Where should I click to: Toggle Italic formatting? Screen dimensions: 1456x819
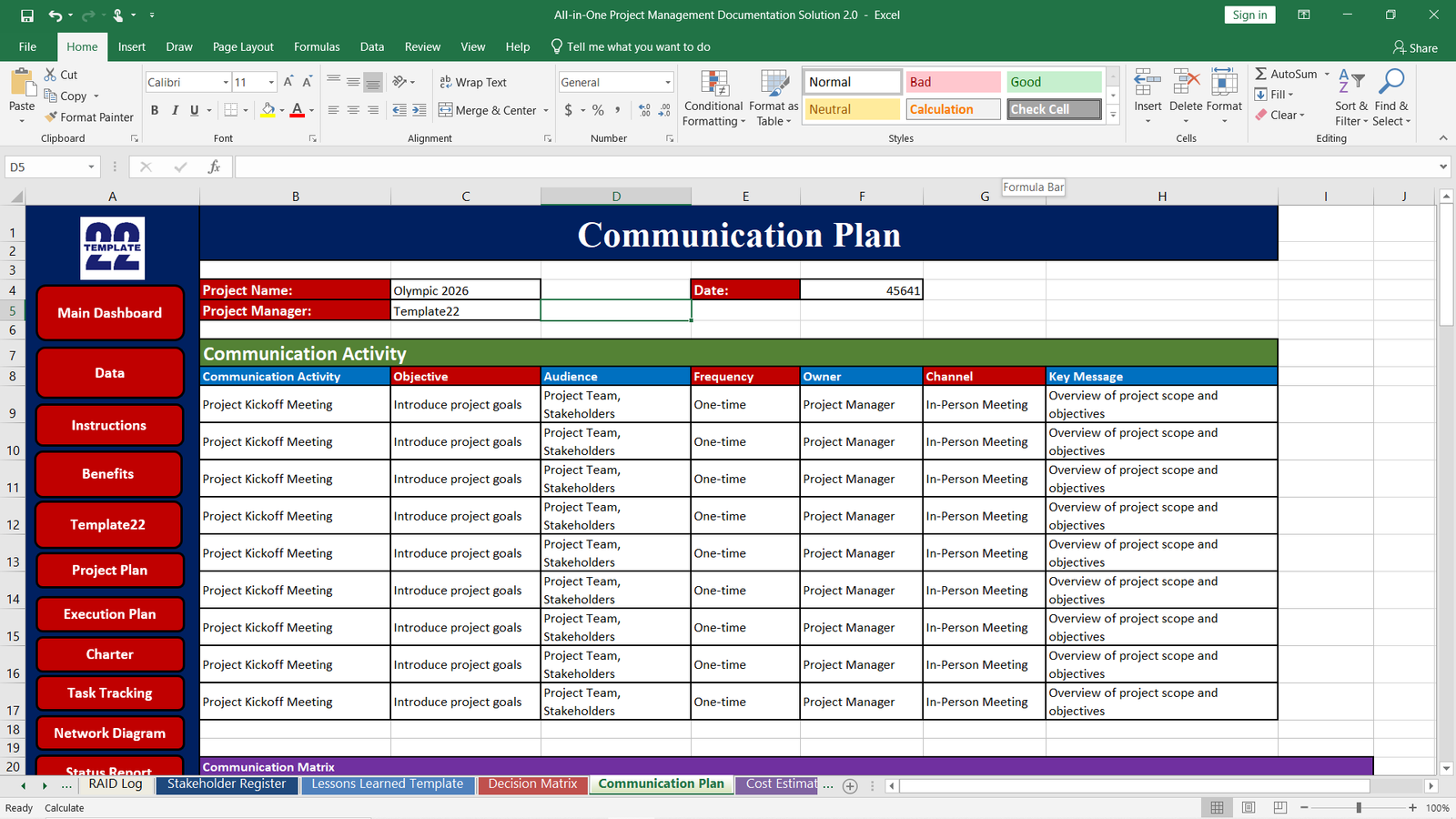pos(174,110)
